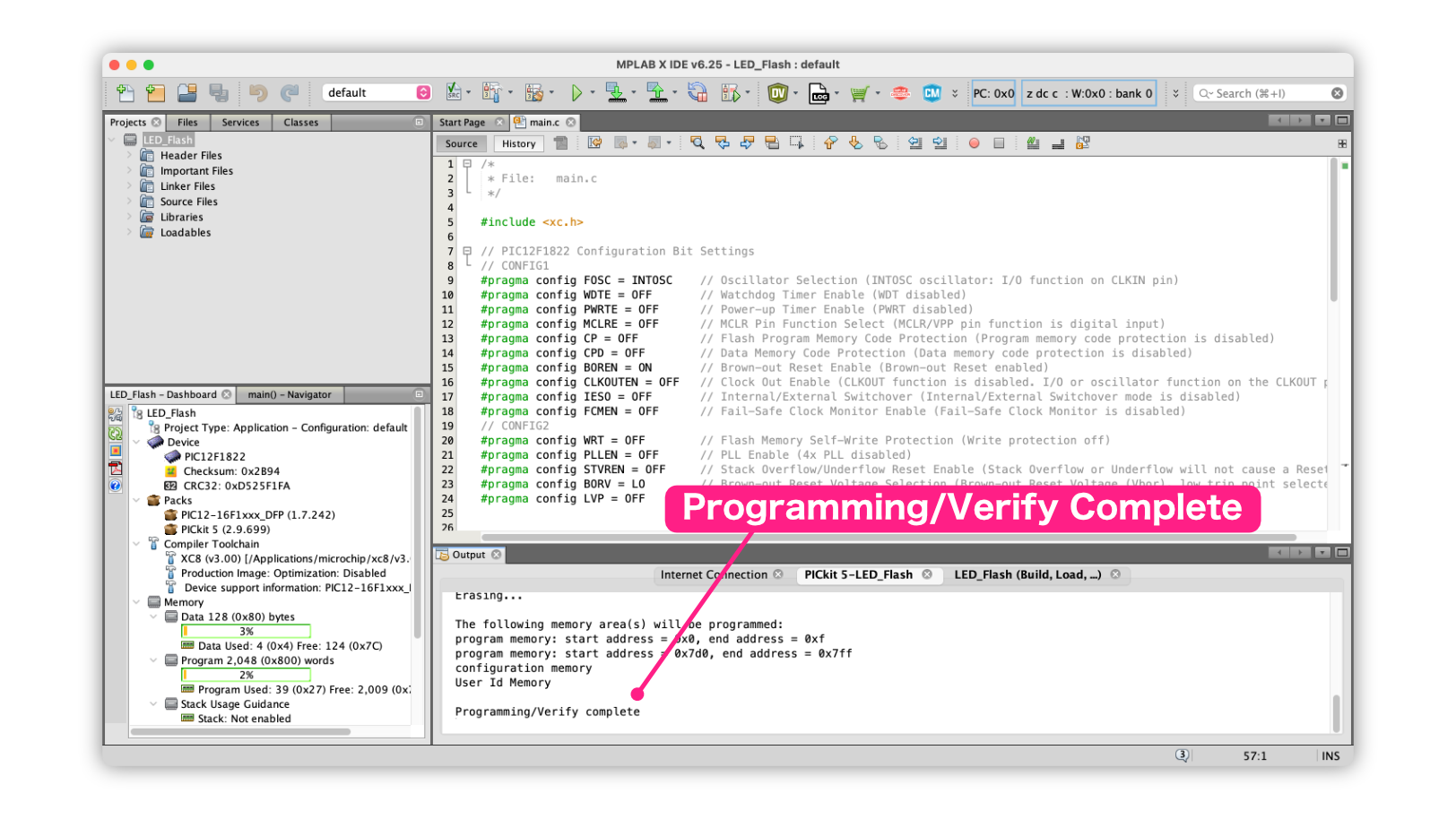Click the red Start Macro Recording icon
The width and height of the screenshot is (1456, 819).
pos(974,143)
